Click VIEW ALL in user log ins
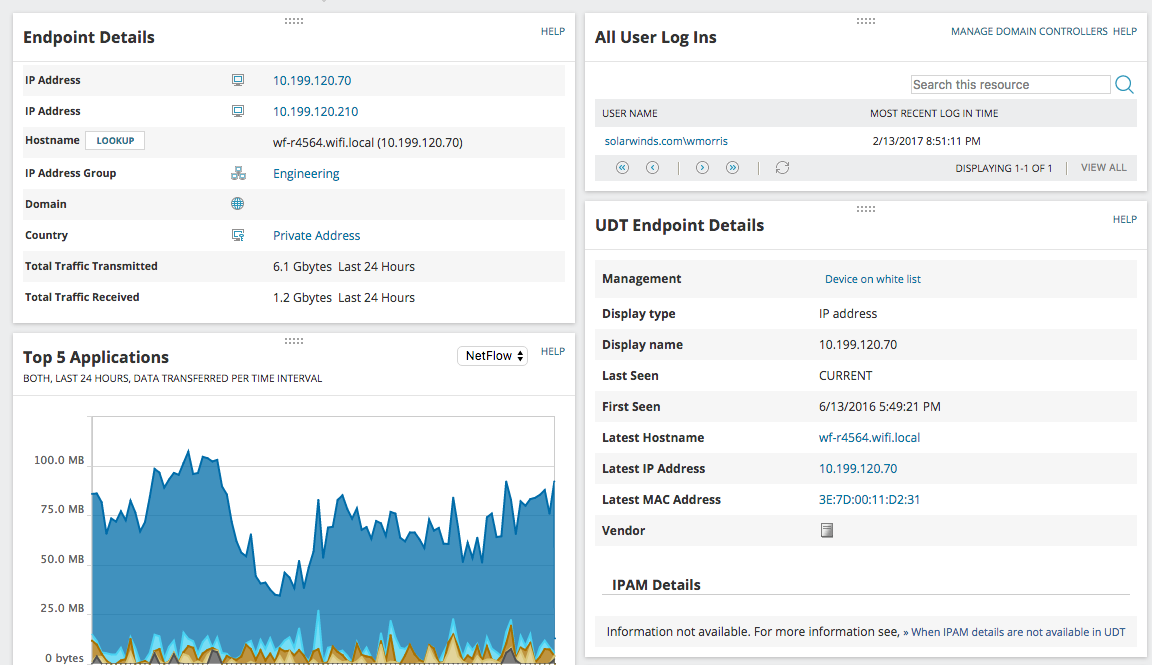The height and width of the screenshot is (665, 1152). [1103, 168]
